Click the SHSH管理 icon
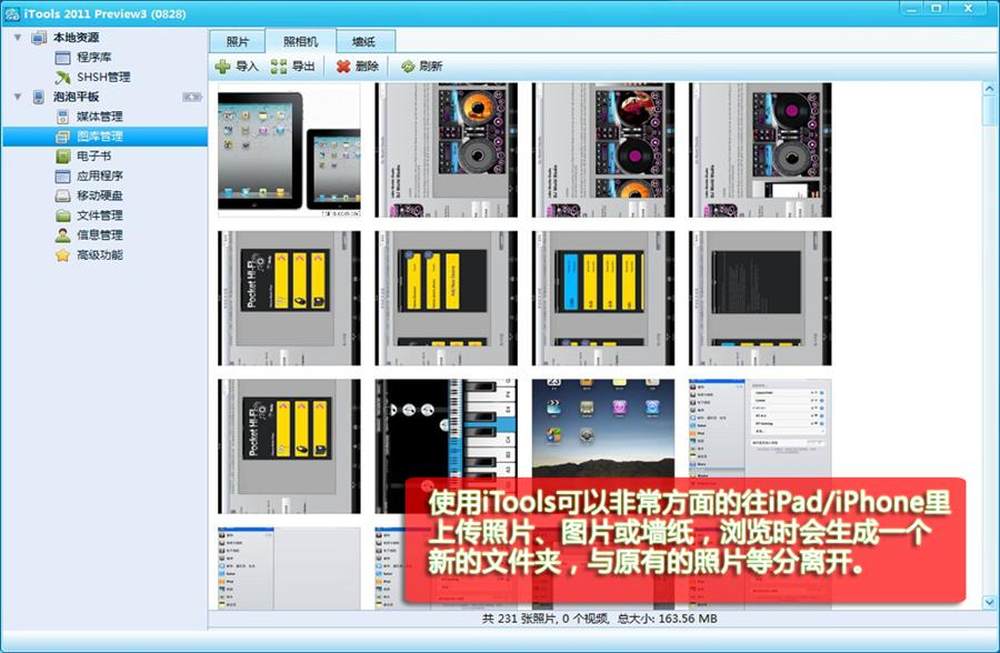This screenshot has height=653, width=1000. [x=62, y=78]
